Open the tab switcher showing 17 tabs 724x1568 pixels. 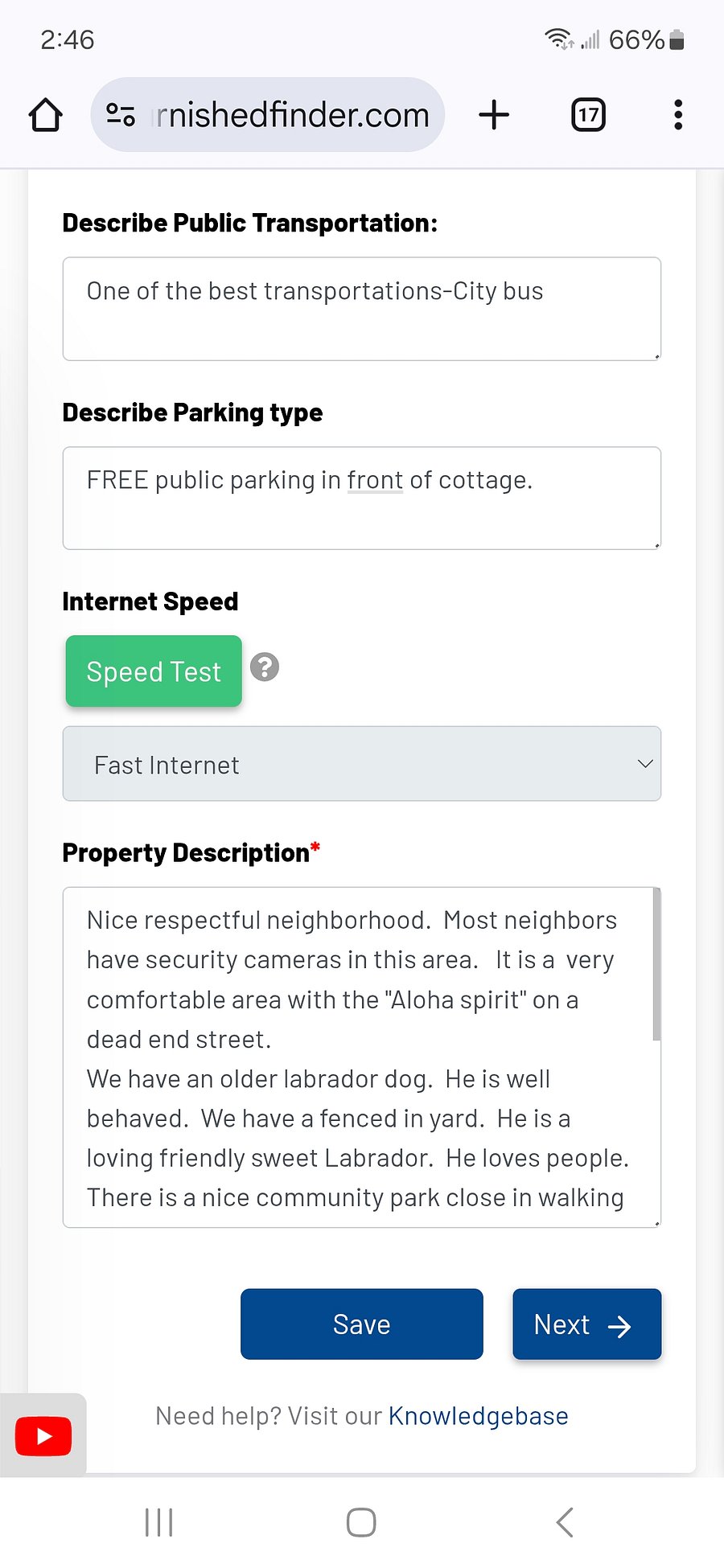tap(588, 115)
